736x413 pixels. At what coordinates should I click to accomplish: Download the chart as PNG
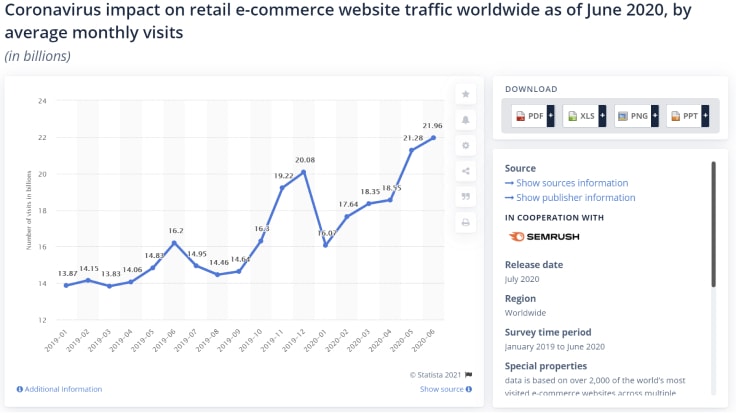(x=633, y=116)
